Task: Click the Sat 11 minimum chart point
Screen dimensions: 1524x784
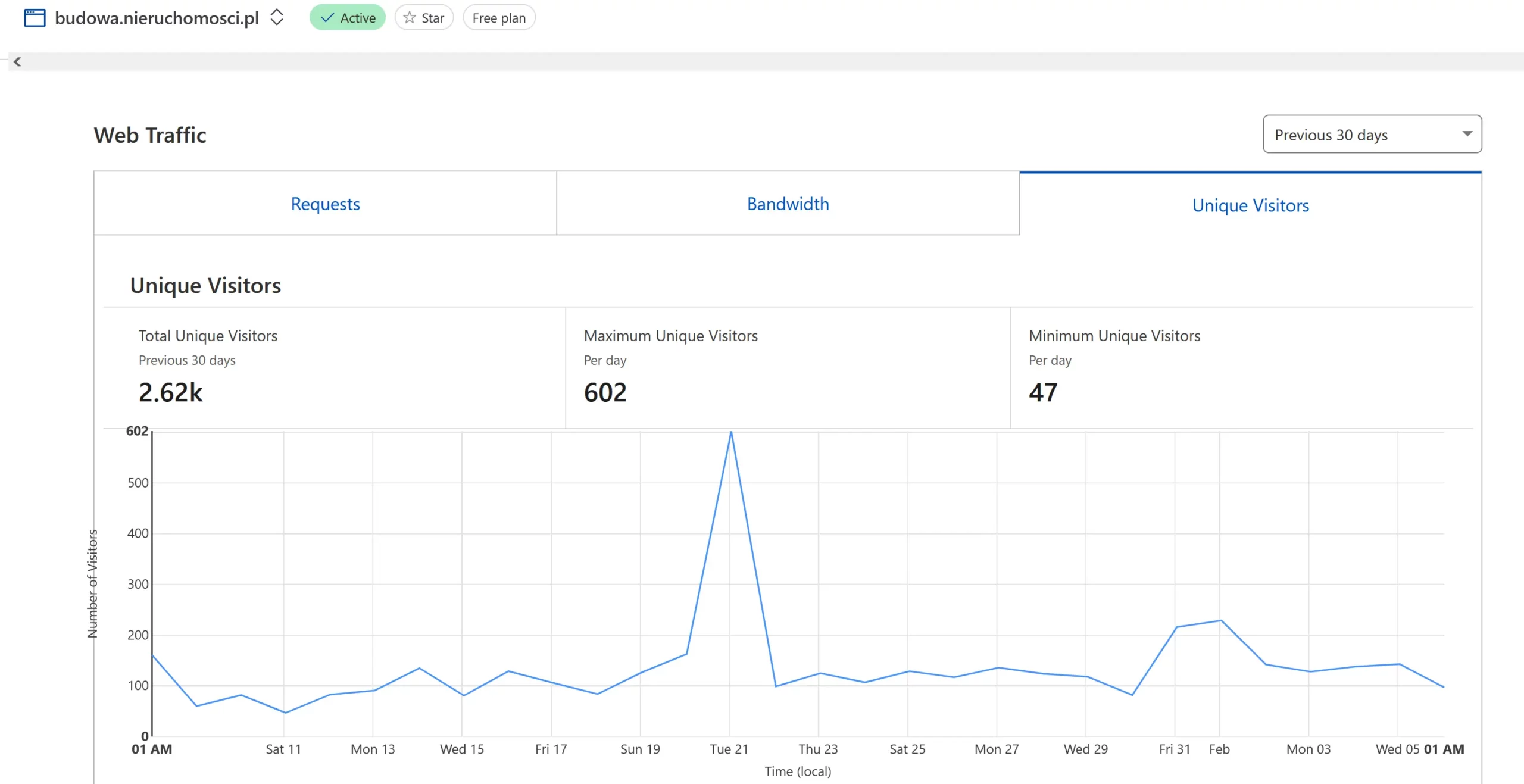Action: tap(285, 713)
